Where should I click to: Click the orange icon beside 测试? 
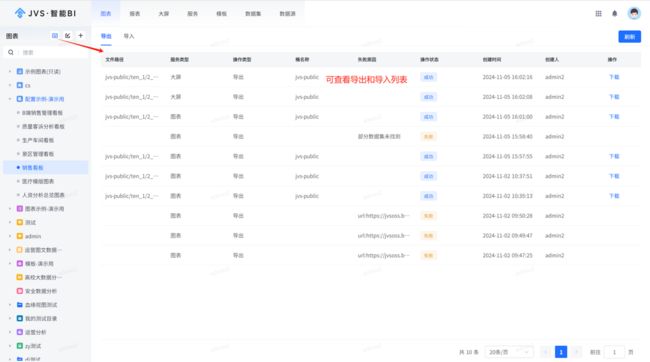[x=19, y=222]
